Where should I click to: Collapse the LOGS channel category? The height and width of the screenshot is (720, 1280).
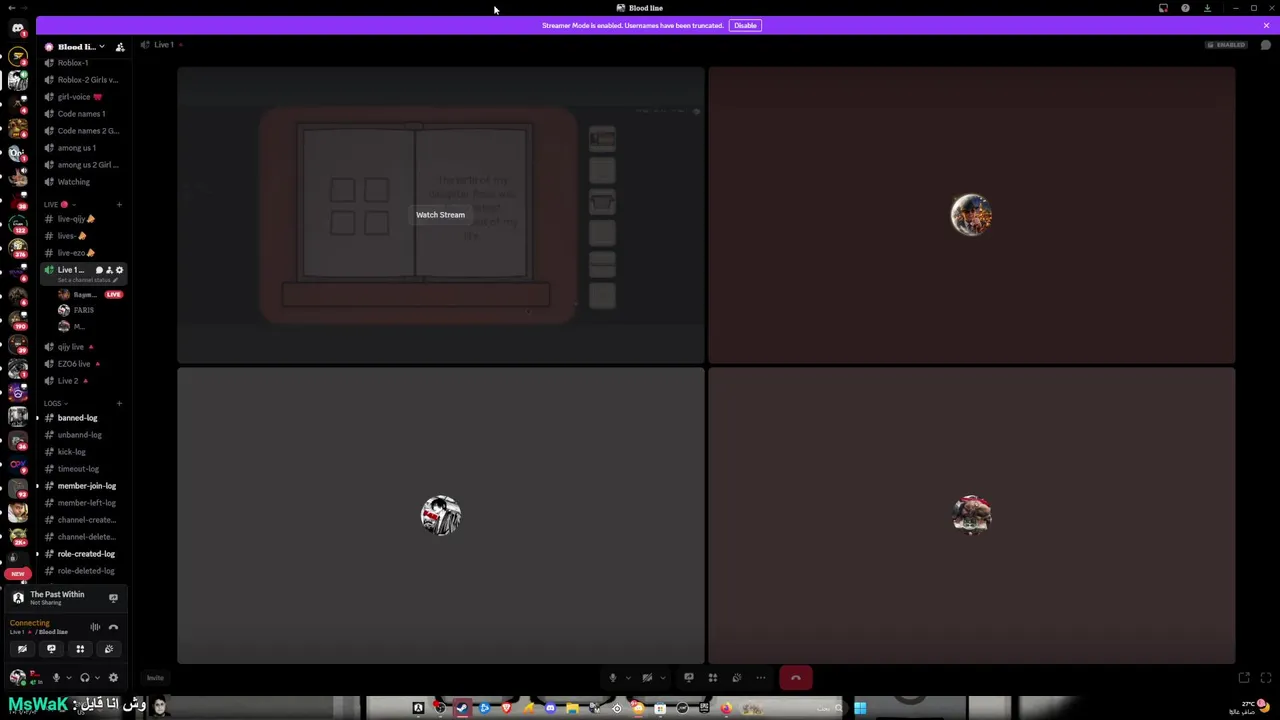pyautogui.click(x=55, y=403)
